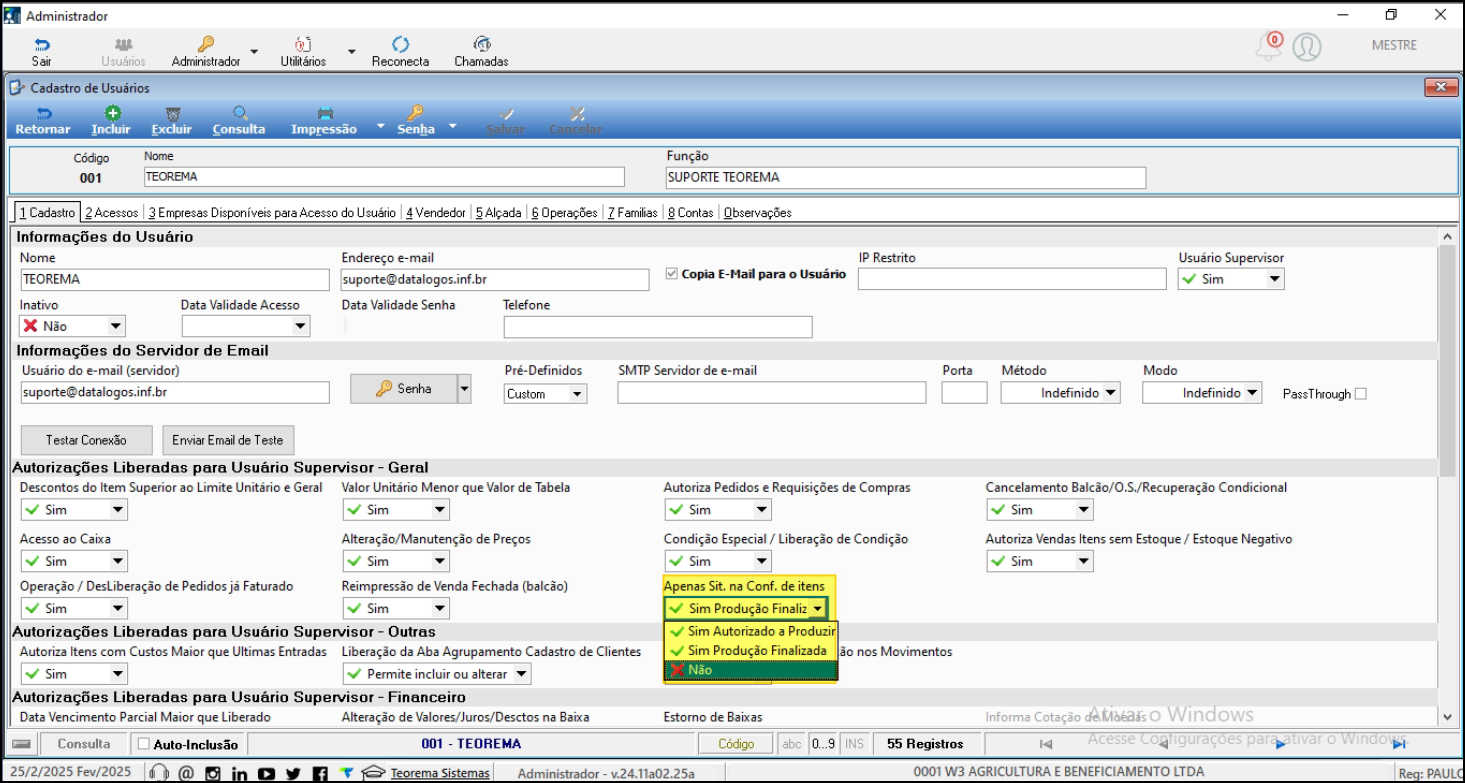Viewport: 1465px width, 783px height.
Task: Click the Excluir trash icon
Action: click(x=172, y=114)
